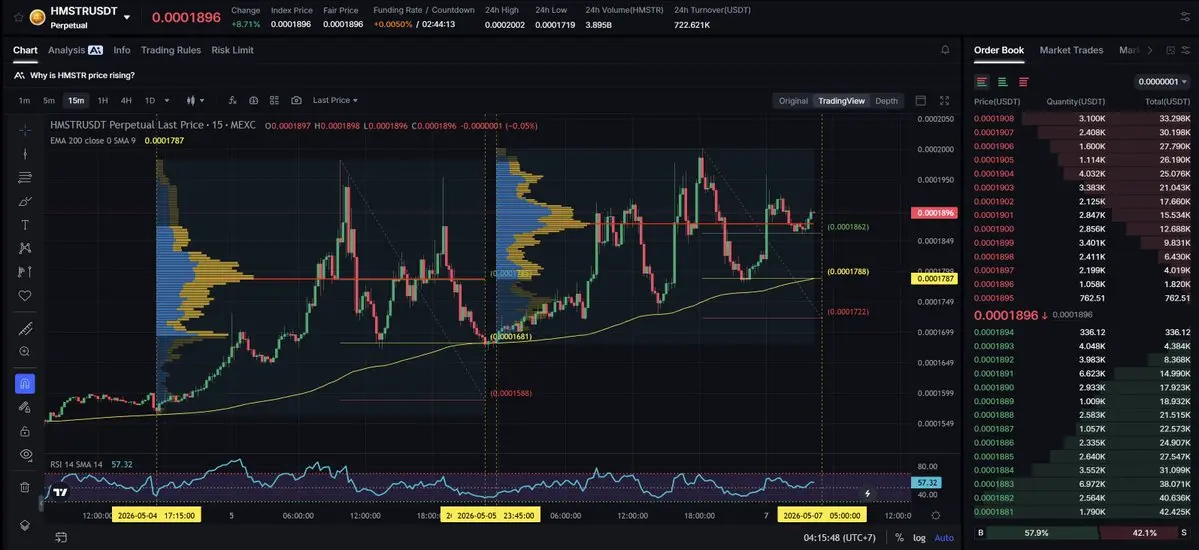The image size is (1199, 550).
Task: Take a chart snapshot with camera icon
Action: [296, 100]
